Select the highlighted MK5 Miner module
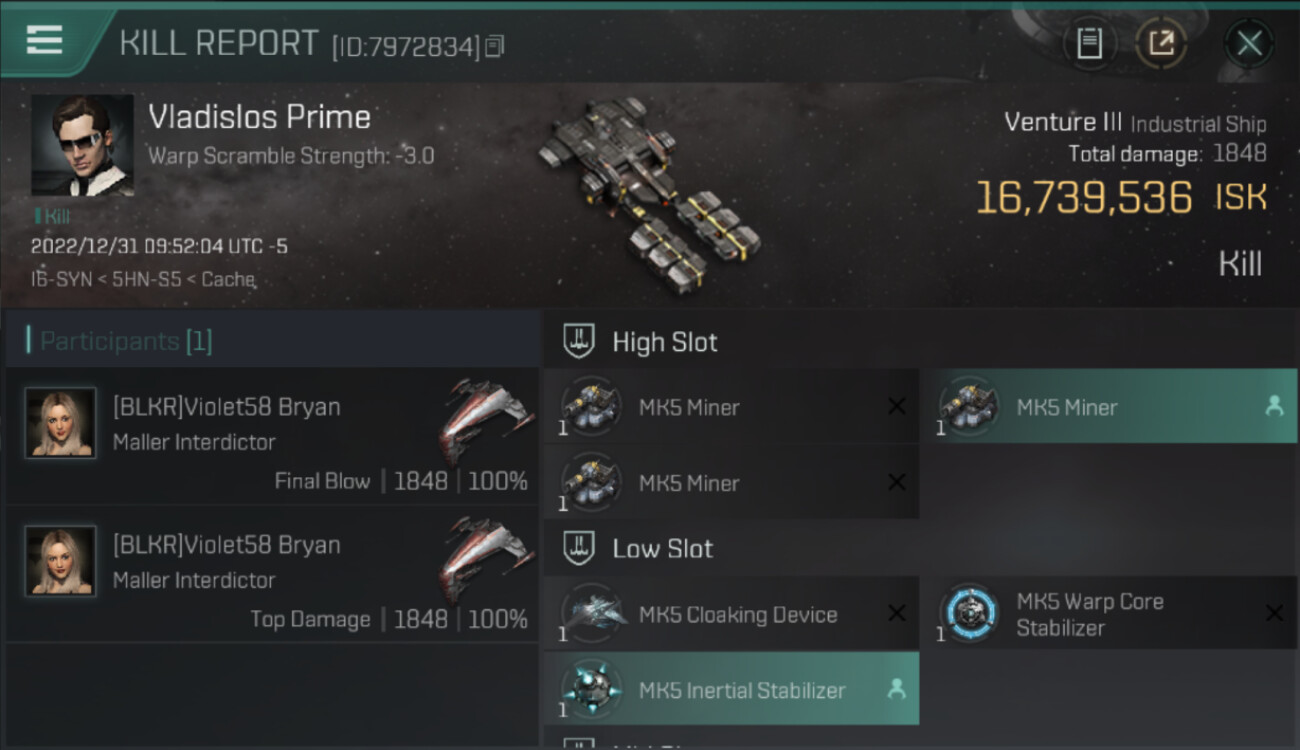Image resolution: width=1300 pixels, height=750 pixels. (x=1108, y=407)
